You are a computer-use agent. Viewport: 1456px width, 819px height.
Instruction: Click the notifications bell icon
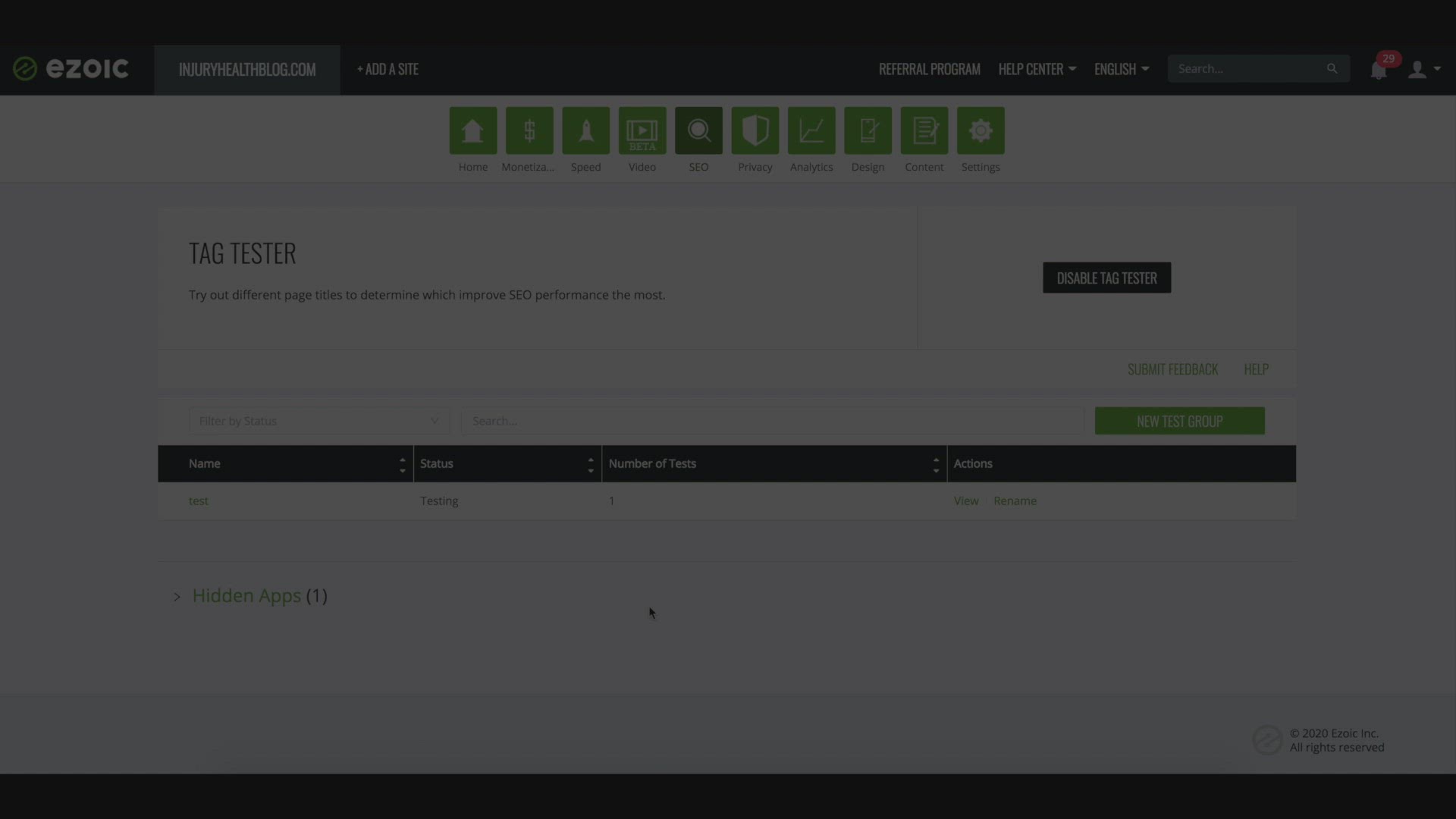(x=1378, y=71)
